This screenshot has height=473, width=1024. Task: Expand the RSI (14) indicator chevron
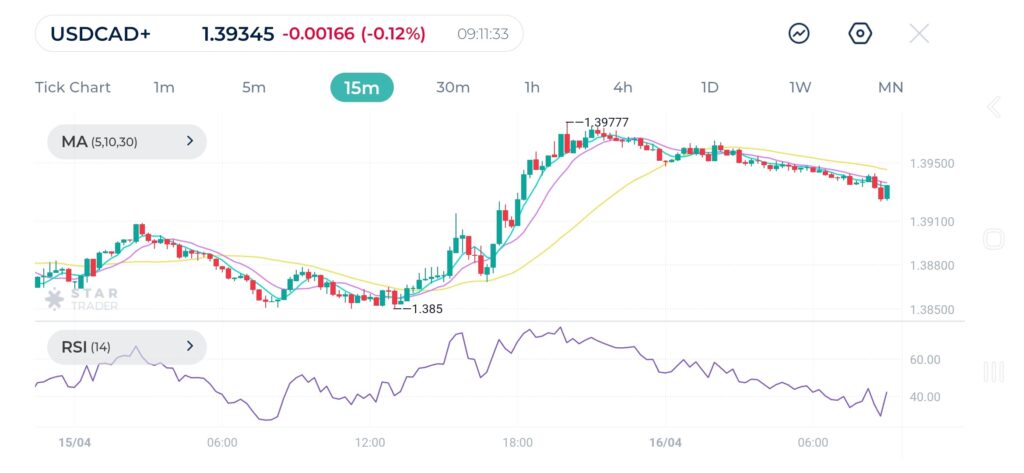189,347
